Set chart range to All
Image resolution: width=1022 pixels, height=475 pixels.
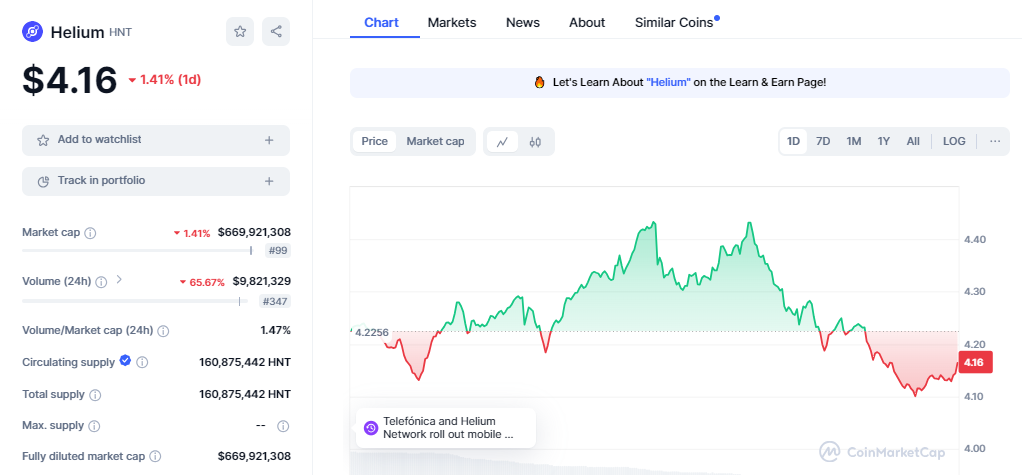click(x=913, y=141)
